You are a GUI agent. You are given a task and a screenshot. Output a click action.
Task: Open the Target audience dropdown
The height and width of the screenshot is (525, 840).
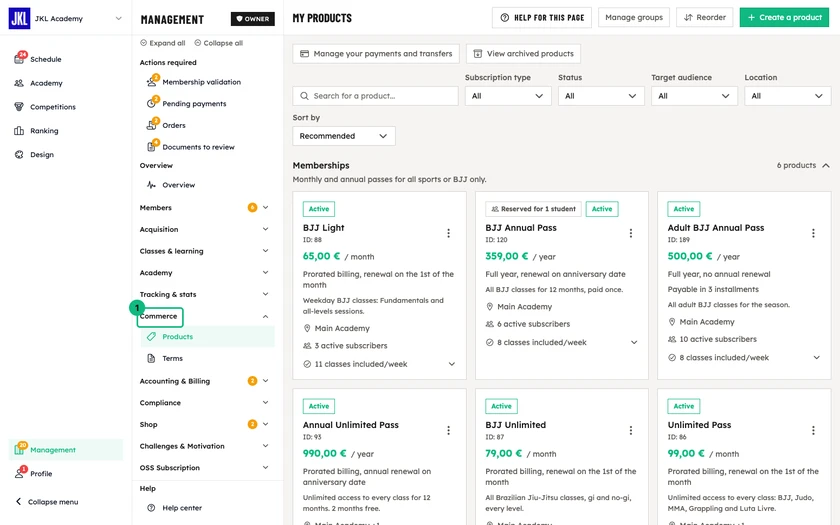pyautogui.click(x=694, y=96)
